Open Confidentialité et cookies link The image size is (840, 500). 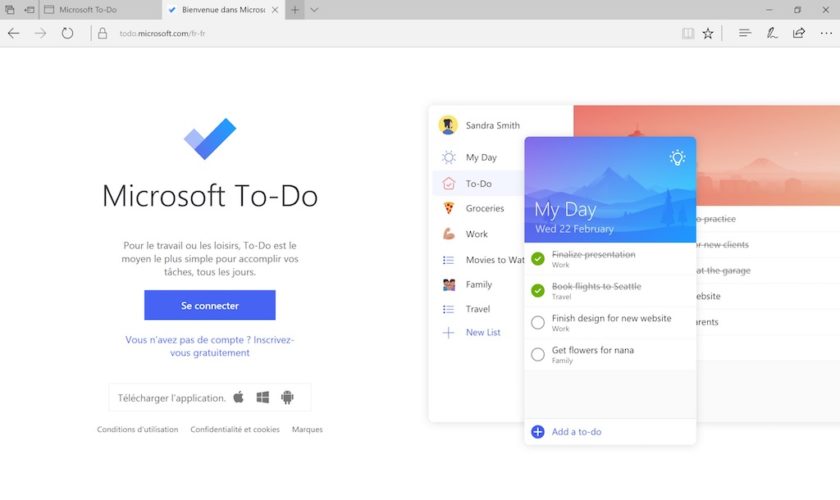(235, 429)
